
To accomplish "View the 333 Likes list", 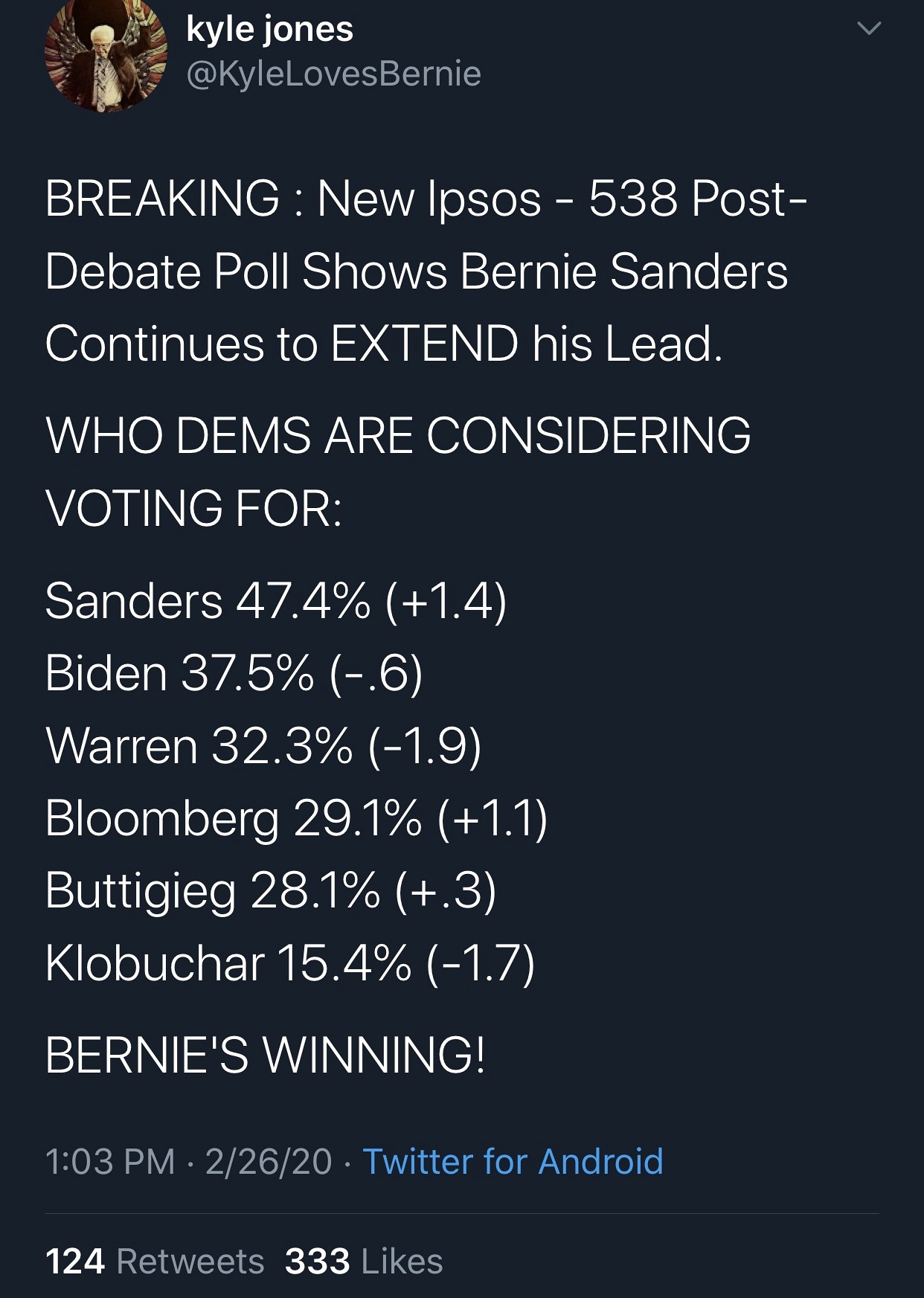I will pyautogui.click(x=364, y=1262).
